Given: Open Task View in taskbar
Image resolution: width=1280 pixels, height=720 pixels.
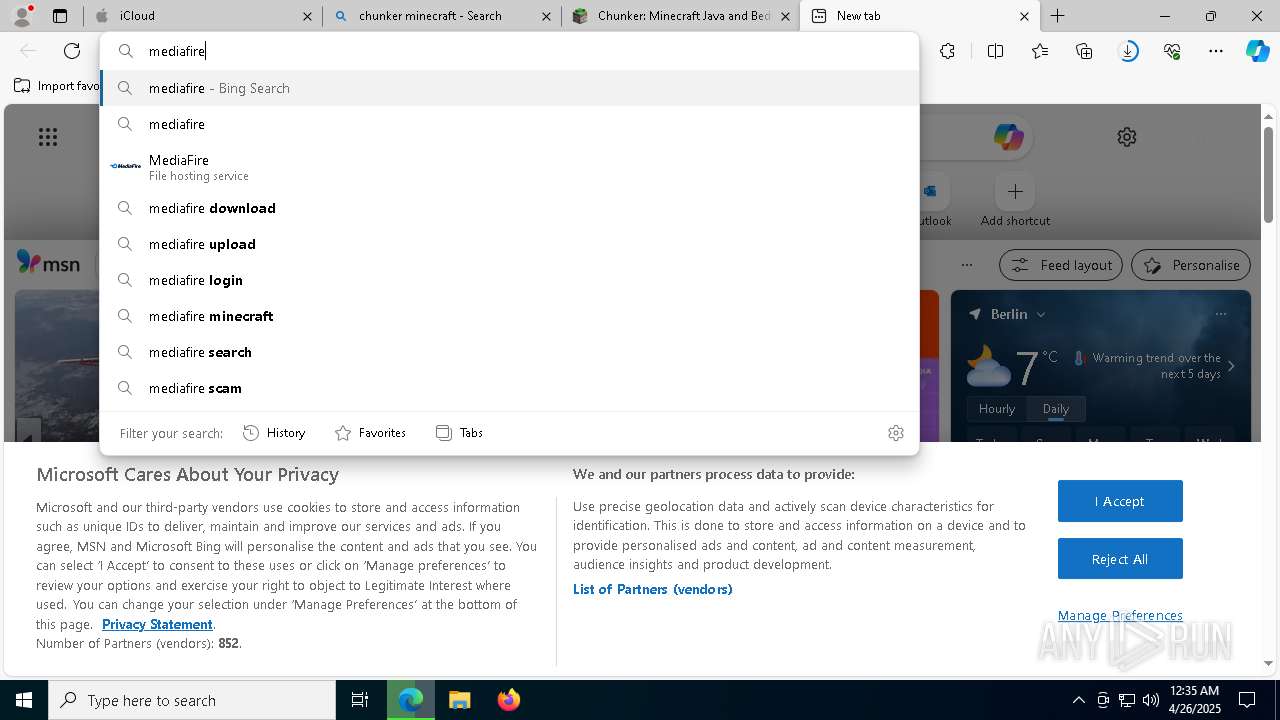Looking at the screenshot, I should 360,700.
